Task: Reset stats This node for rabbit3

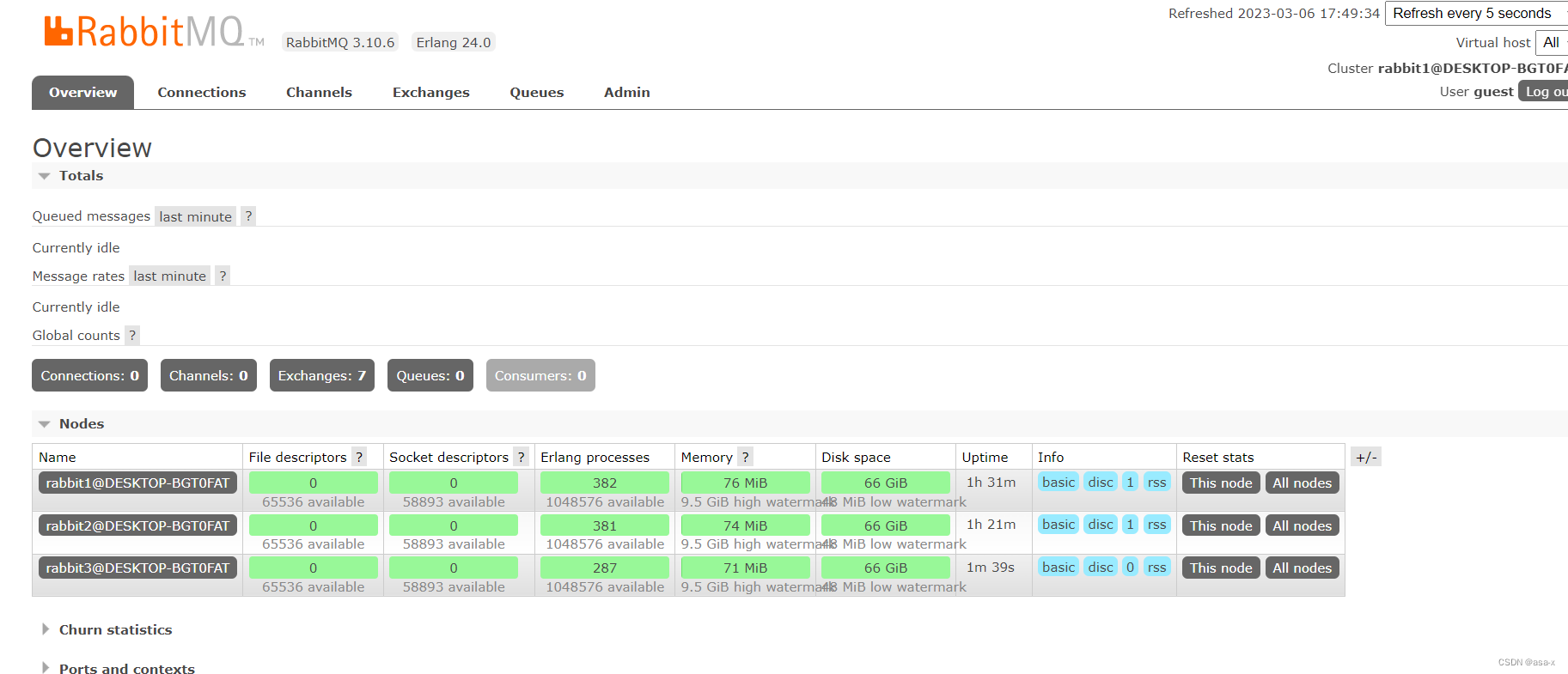Action: pos(1221,568)
